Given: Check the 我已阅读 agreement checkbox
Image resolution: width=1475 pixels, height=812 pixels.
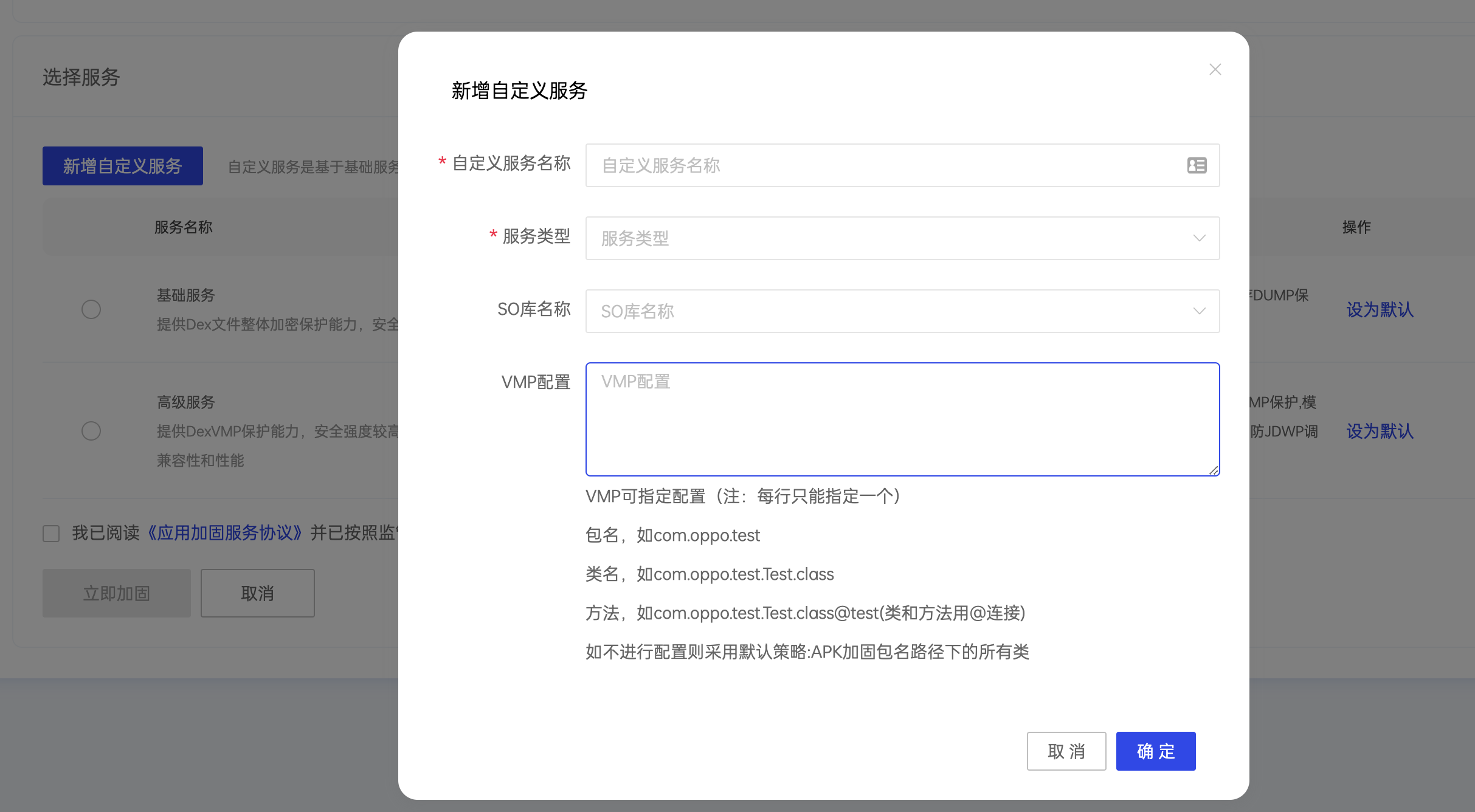Looking at the screenshot, I should [51, 534].
